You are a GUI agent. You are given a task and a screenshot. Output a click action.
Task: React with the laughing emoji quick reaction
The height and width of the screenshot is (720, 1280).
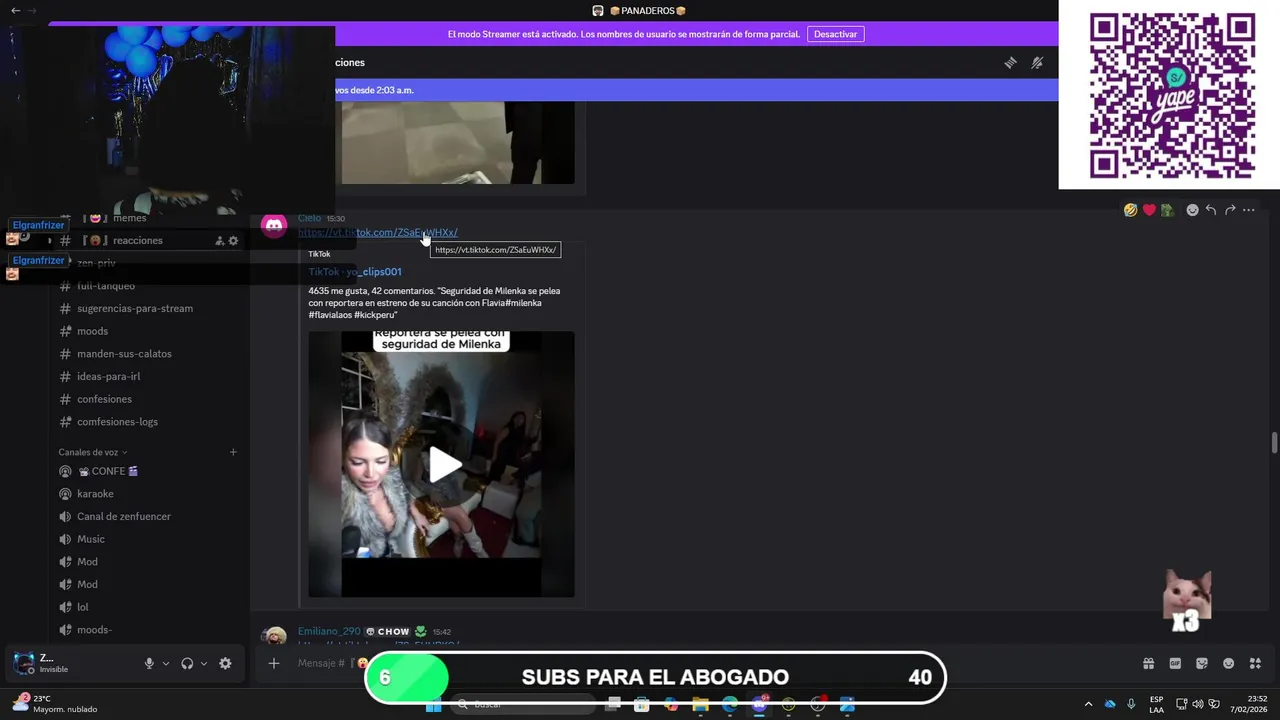(1130, 210)
